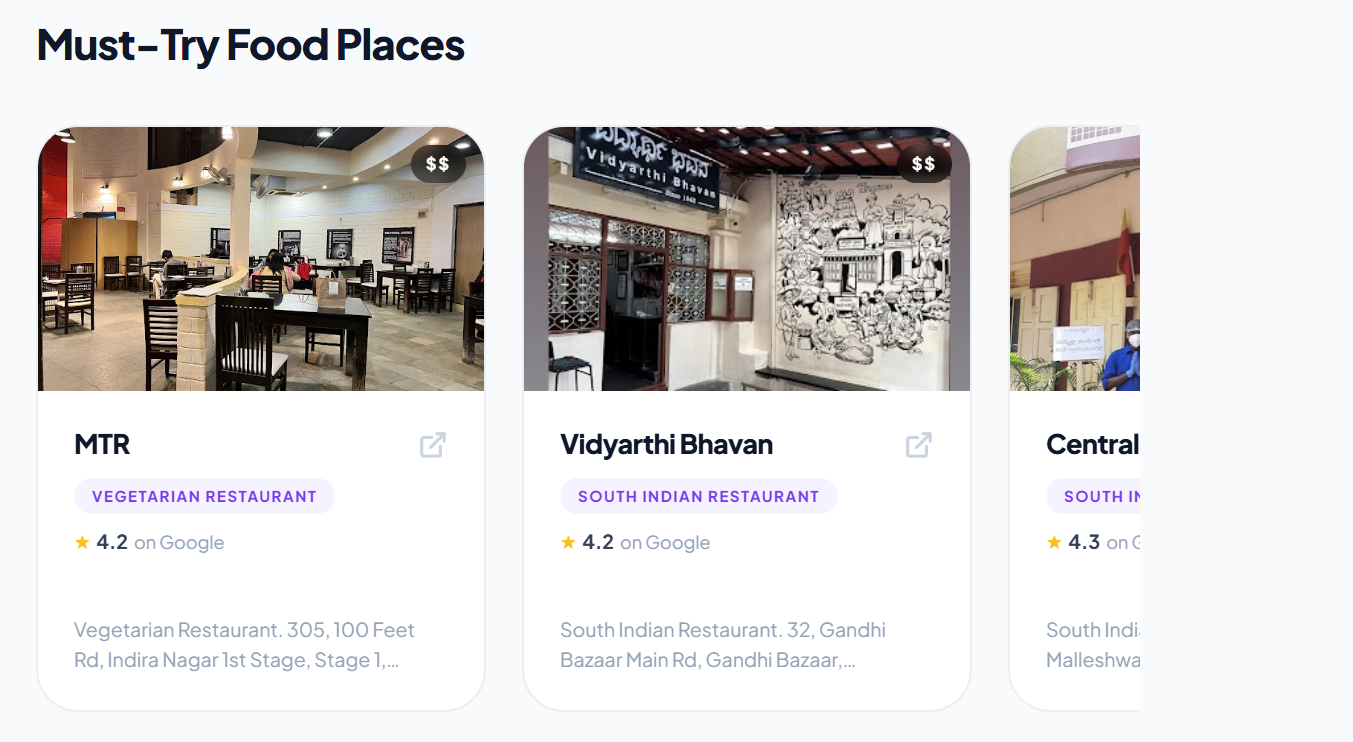Viewport: 1353px width, 742px height.
Task: Select the VEGETARIAN RESTAURANT tag under MTR
Action: click(x=204, y=495)
